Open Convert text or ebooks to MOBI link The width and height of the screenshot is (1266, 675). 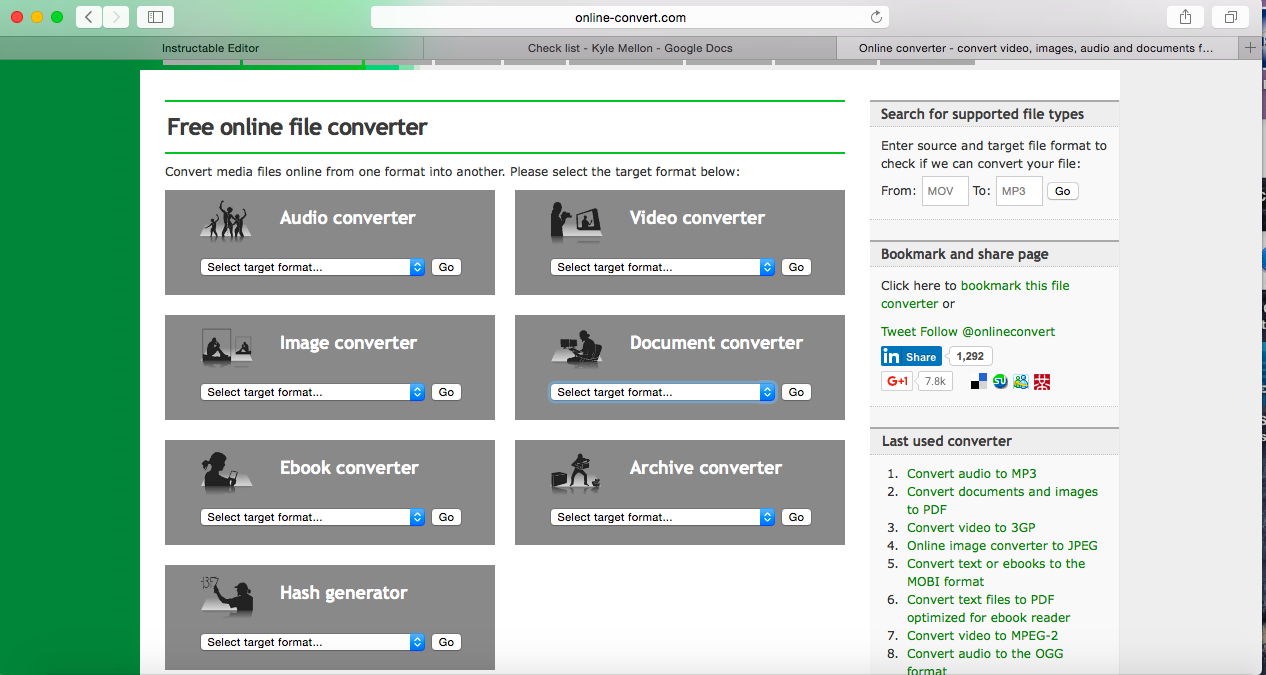pos(996,573)
